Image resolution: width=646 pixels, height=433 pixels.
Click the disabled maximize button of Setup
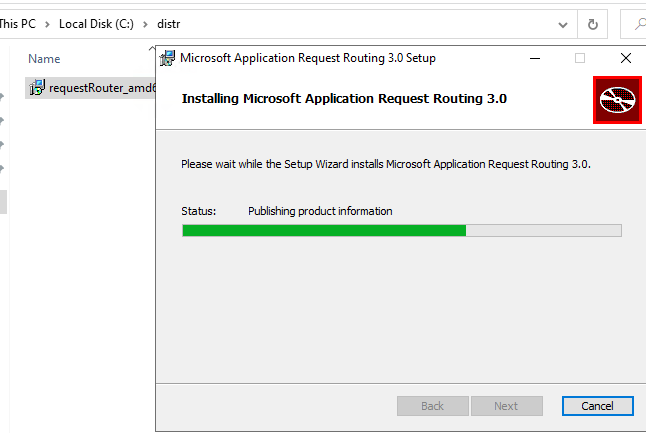tap(580, 58)
